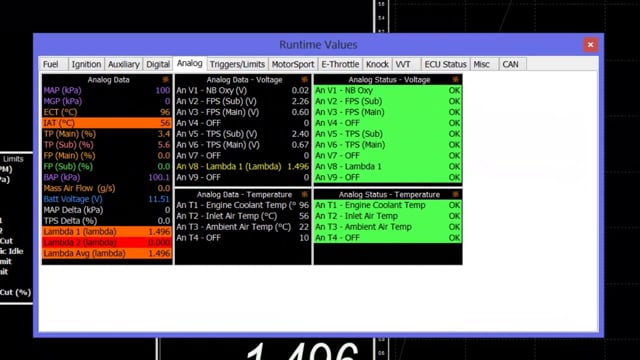The height and width of the screenshot is (360, 640).
Task: Switch to the MotorSport tab
Action: 293,64
